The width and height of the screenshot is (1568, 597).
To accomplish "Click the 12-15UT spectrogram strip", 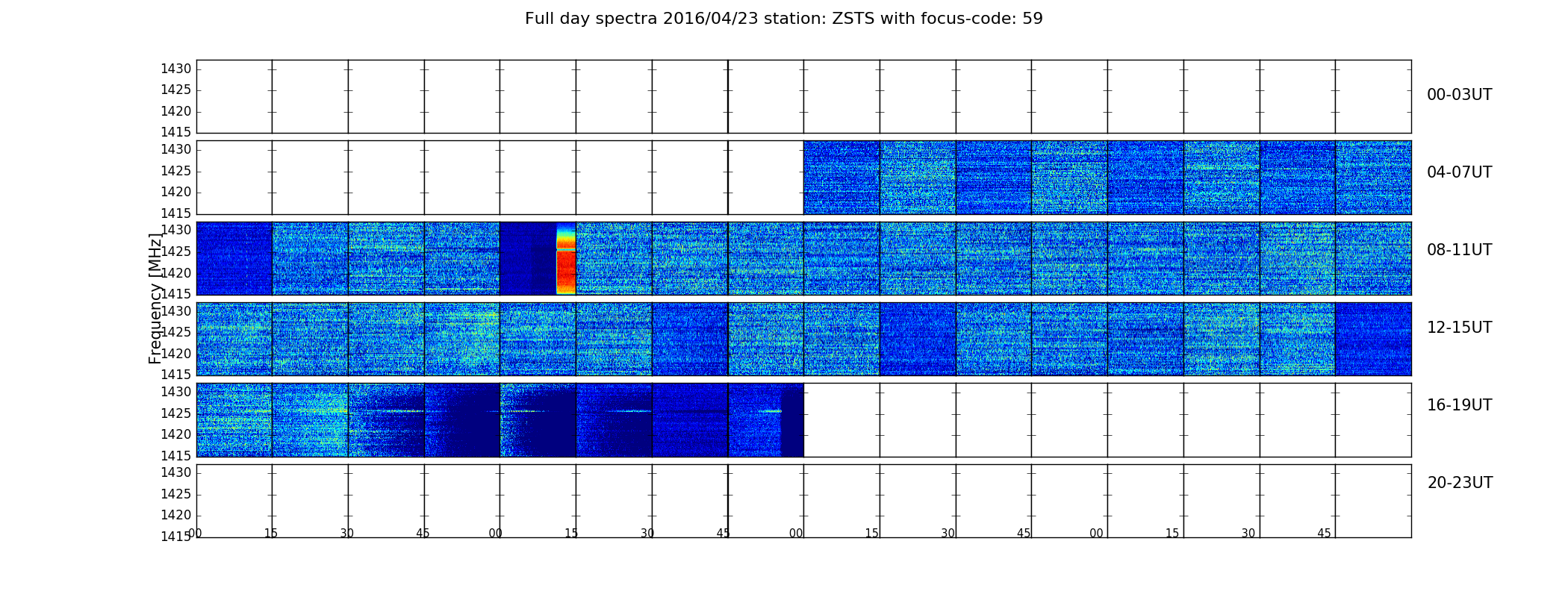I will (803, 339).
